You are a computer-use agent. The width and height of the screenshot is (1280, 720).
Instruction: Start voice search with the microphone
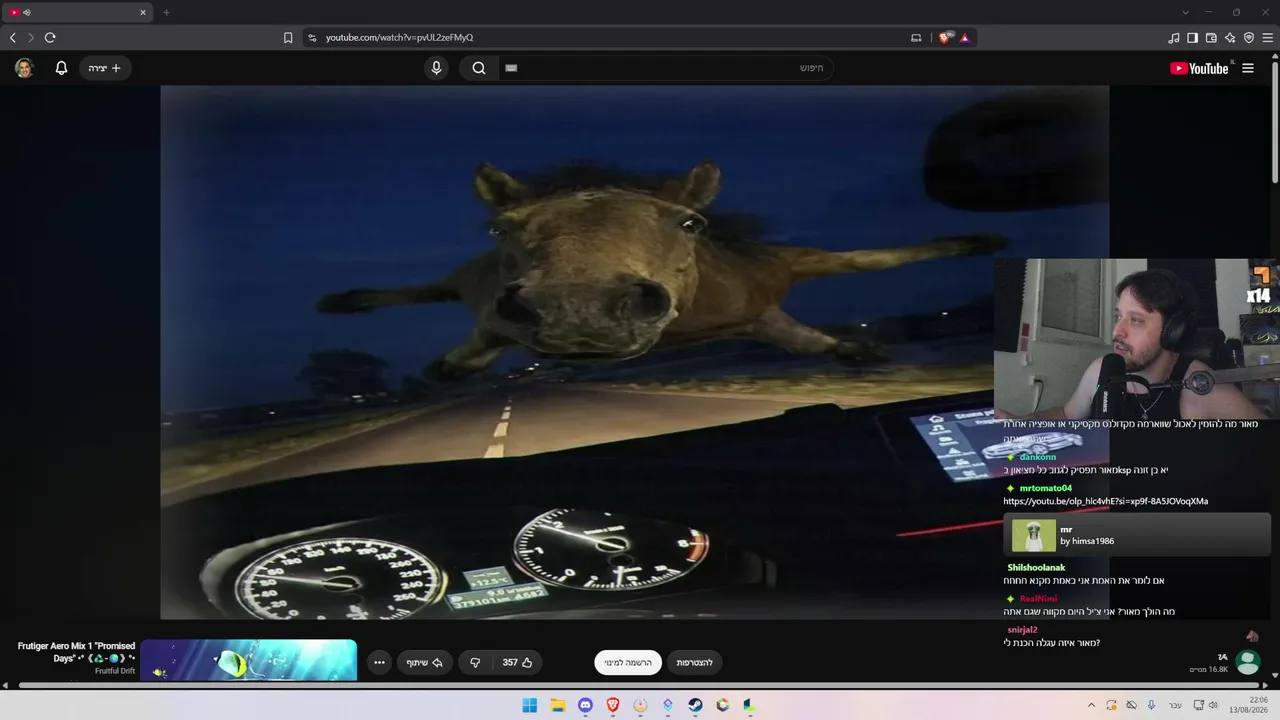tap(436, 68)
